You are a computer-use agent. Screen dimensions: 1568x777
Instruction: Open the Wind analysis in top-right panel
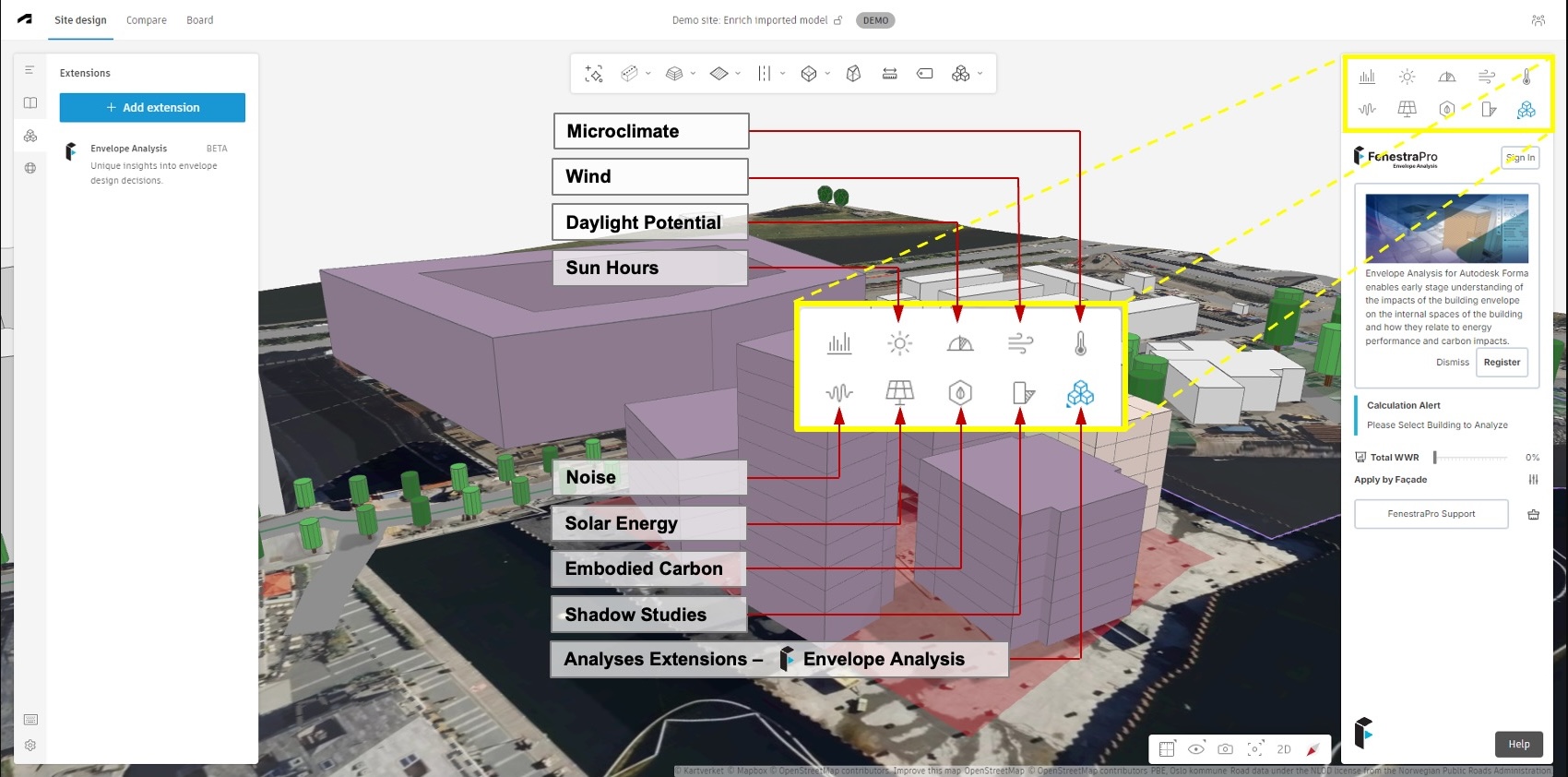[1486, 77]
